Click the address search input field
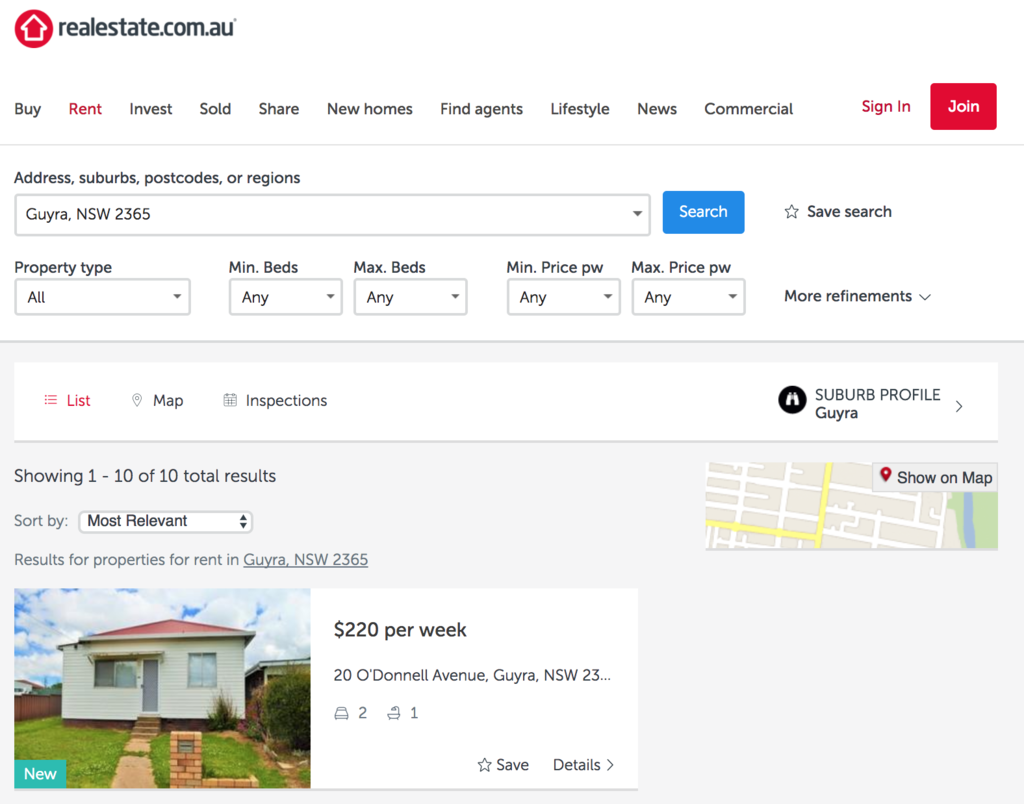Viewport: 1024px width, 804px height. click(x=320, y=214)
